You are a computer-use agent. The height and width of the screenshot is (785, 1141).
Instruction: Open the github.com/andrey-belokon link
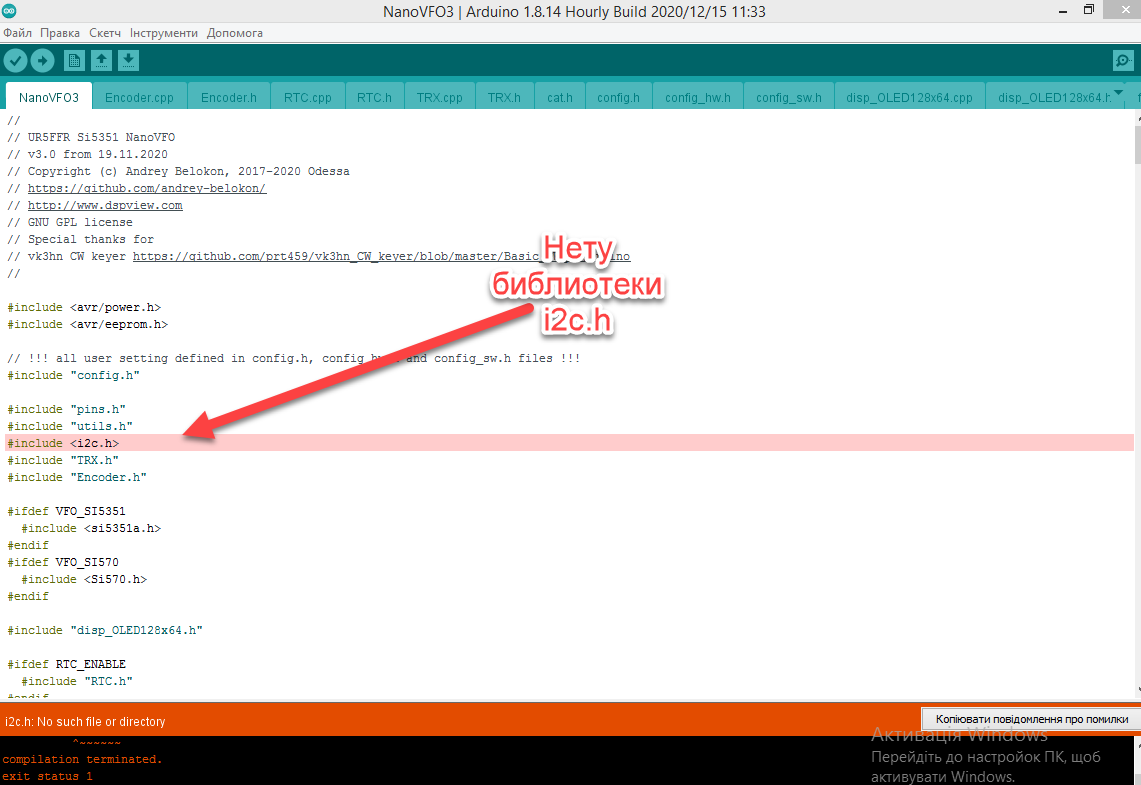146,188
